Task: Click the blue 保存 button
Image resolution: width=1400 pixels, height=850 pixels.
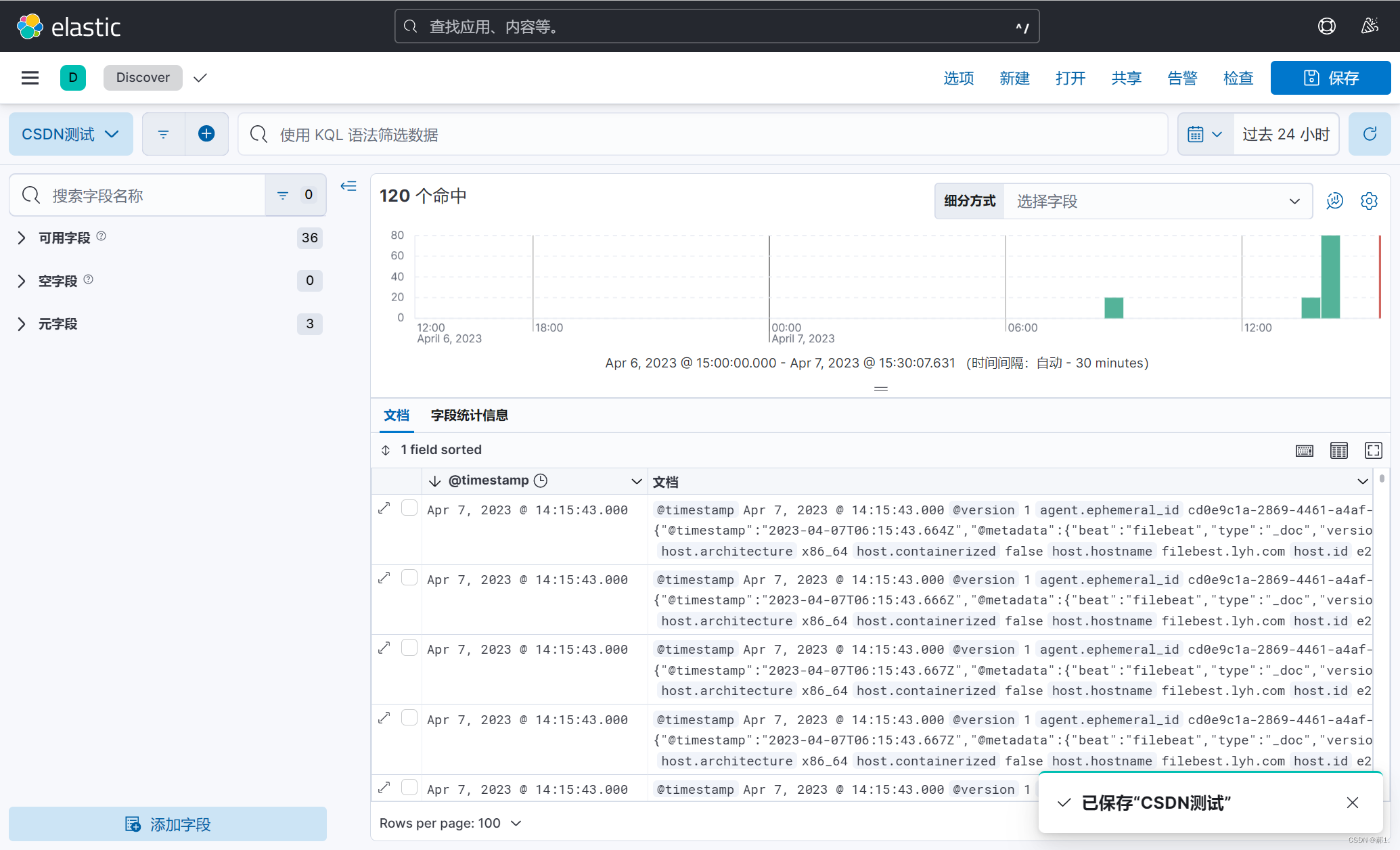Action: (x=1330, y=78)
